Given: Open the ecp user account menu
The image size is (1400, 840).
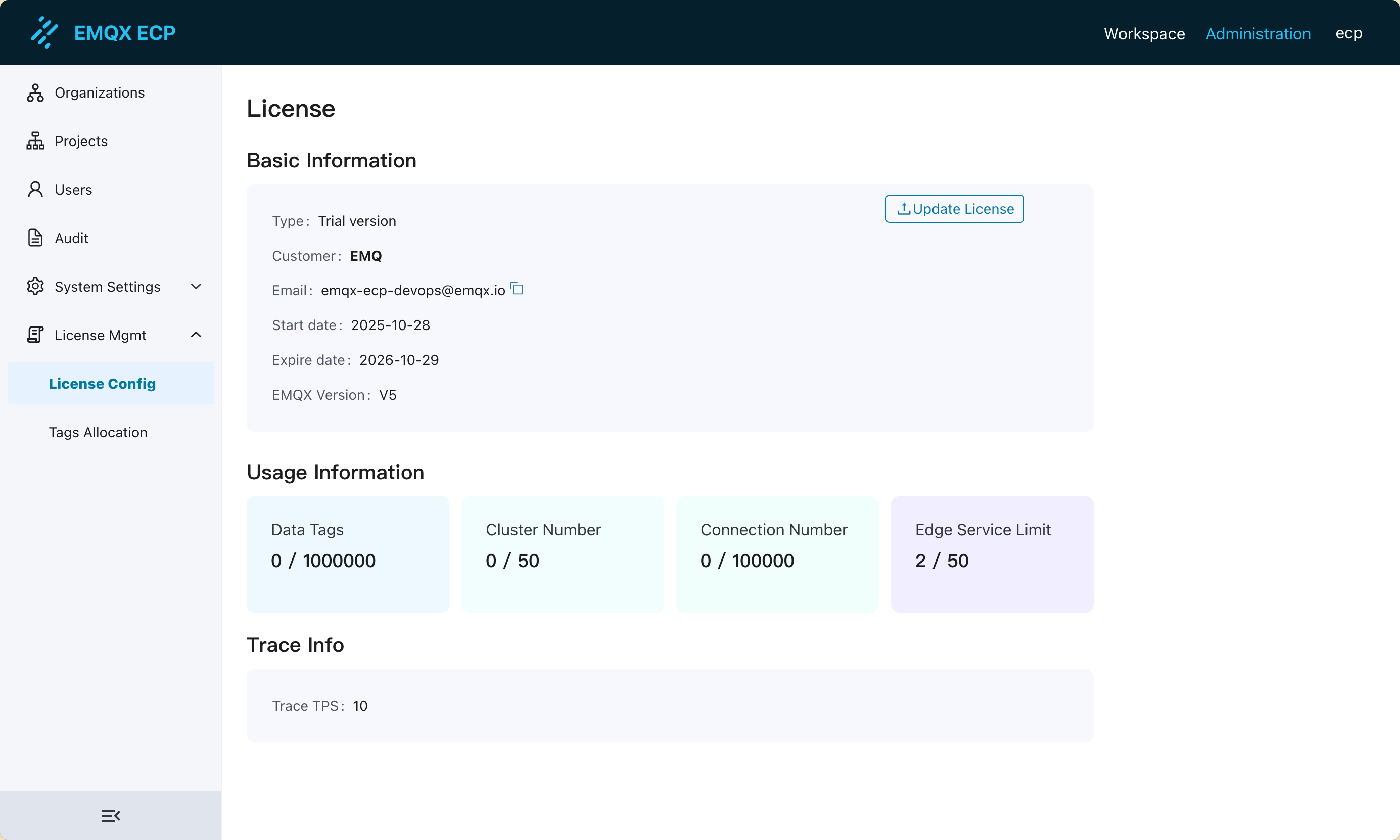Looking at the screenshot, I should [1349, 33].
